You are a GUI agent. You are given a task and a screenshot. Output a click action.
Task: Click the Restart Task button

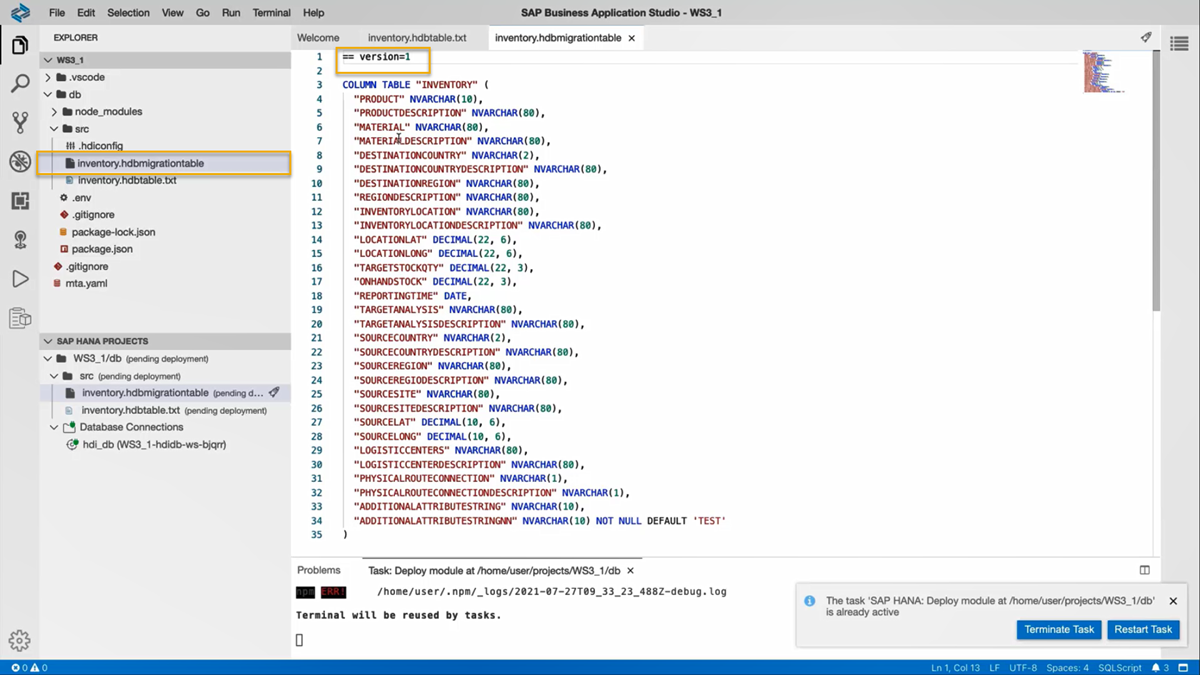(1143, 630)
